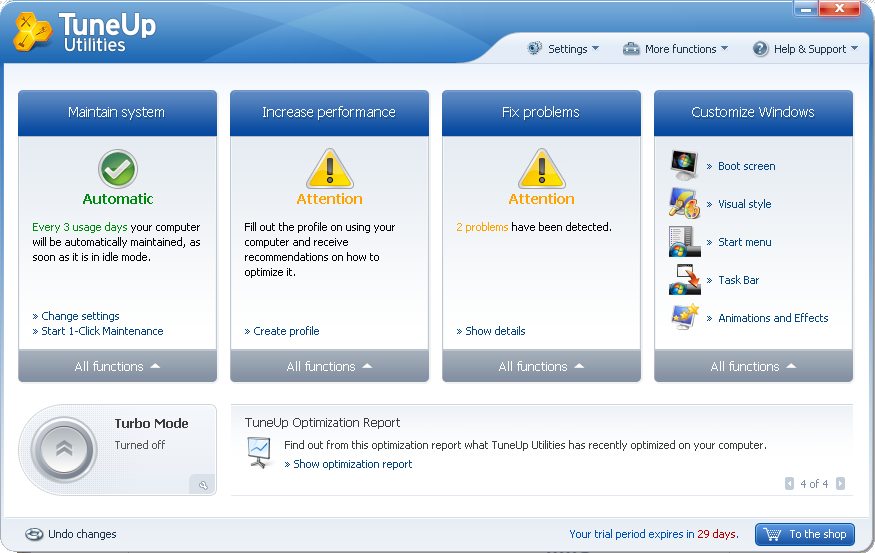Expand All functions under Customize Windows
Viewport: 875px width, 553px height.
point(753,366)
